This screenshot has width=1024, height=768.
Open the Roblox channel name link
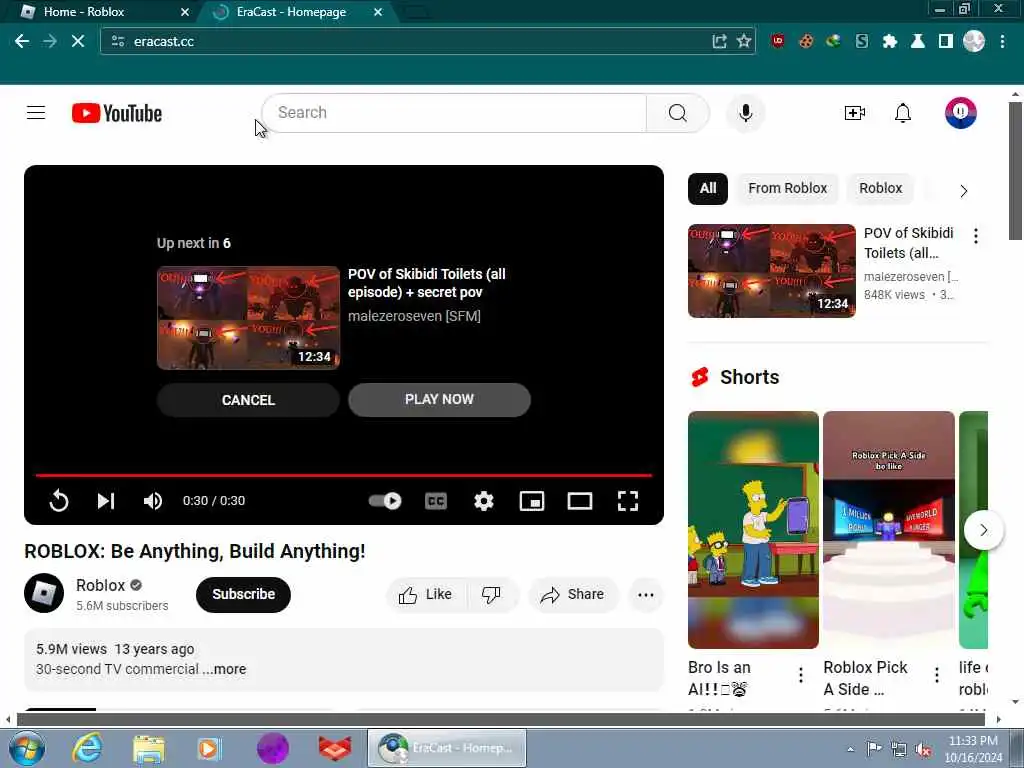[x=100, y=585]
